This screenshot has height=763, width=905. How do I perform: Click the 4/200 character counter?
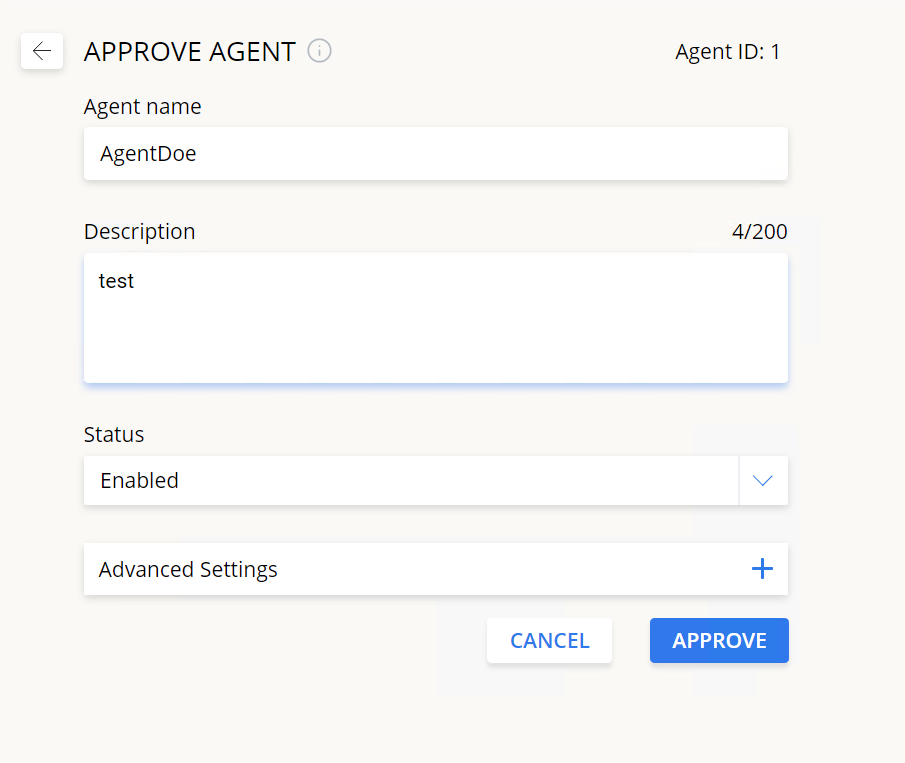(759, 232)
